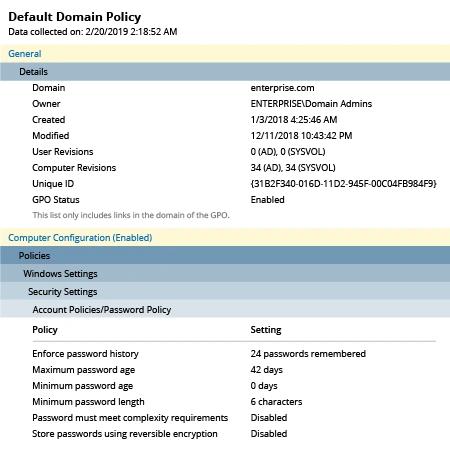The image size is (450, 450).
Task: Select the ENTERPRISE\Domain Admins owner value
Action: [311, 104]
